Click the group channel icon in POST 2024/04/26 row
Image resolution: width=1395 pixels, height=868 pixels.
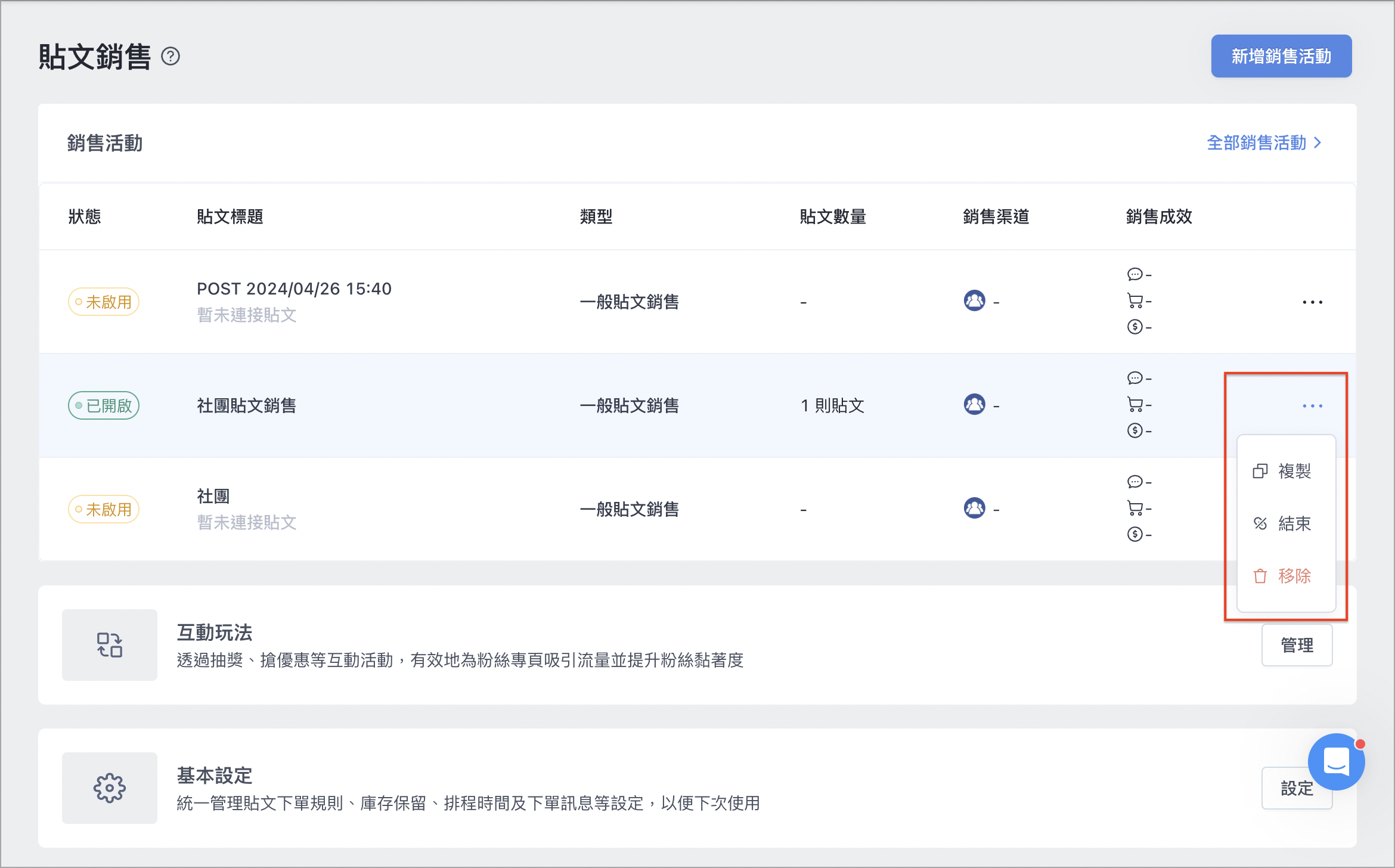point(975,301)
